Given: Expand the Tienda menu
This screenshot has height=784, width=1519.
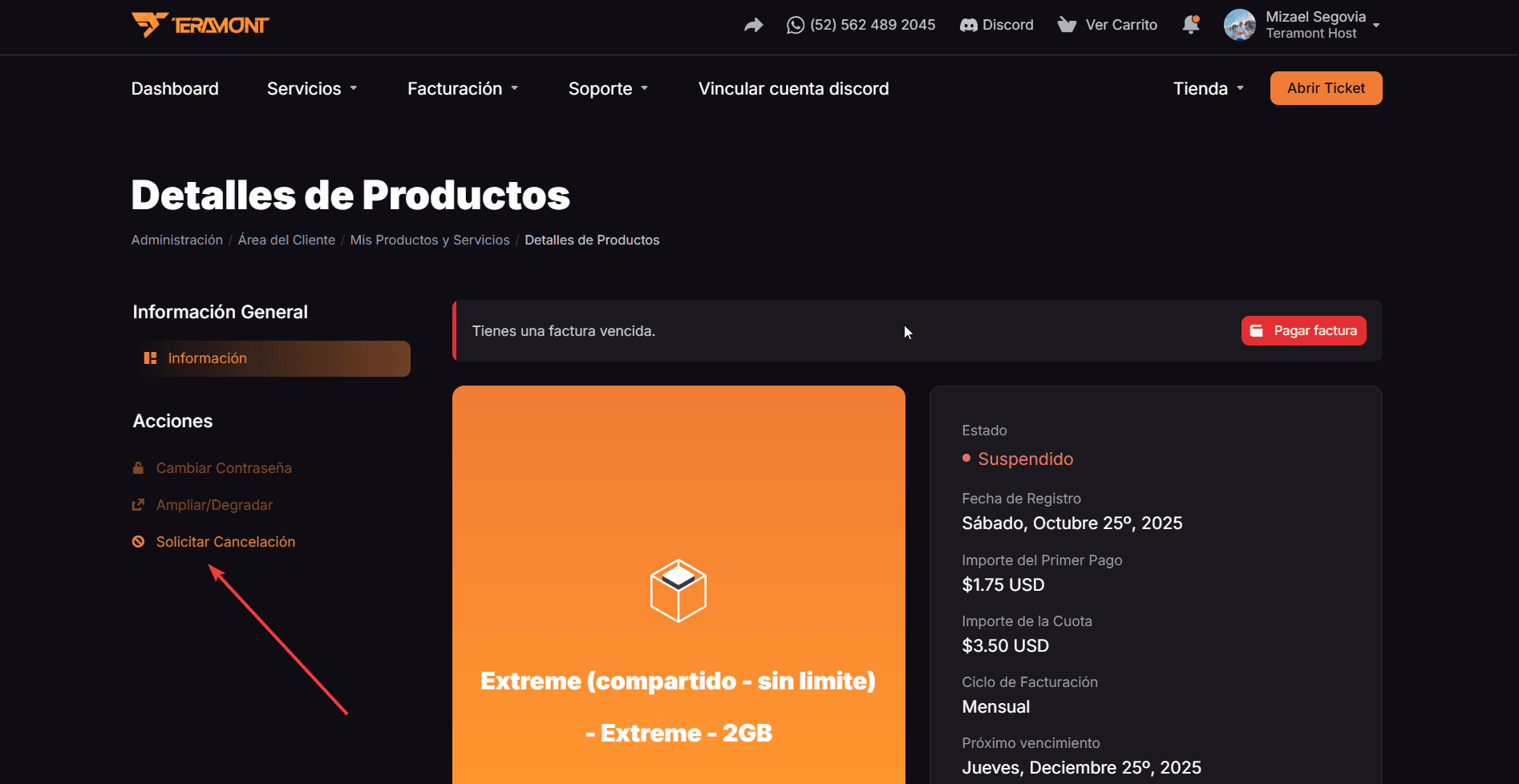Looking at the screenshot, I should [1209, 88].
